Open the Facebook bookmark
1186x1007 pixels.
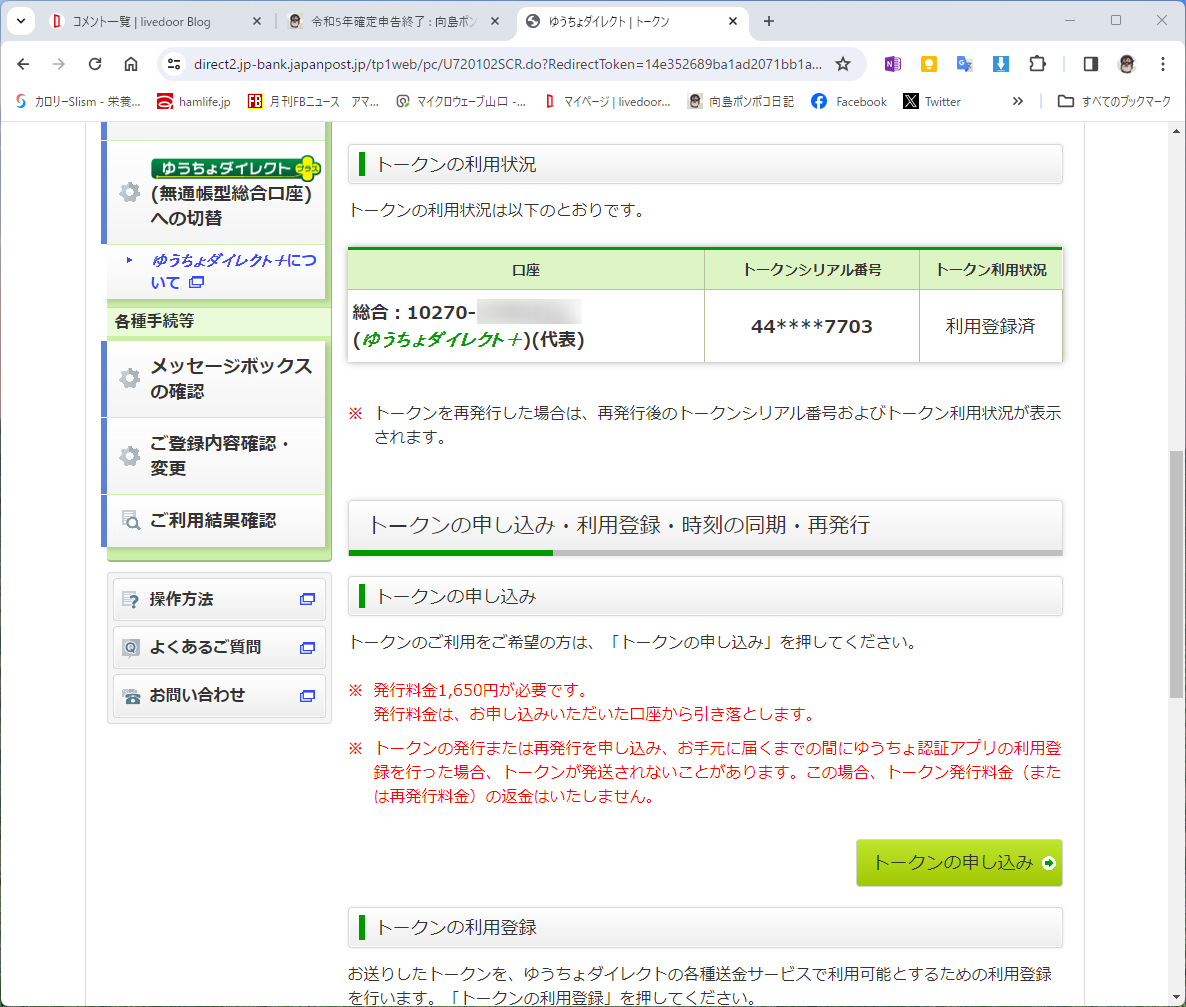849,101
